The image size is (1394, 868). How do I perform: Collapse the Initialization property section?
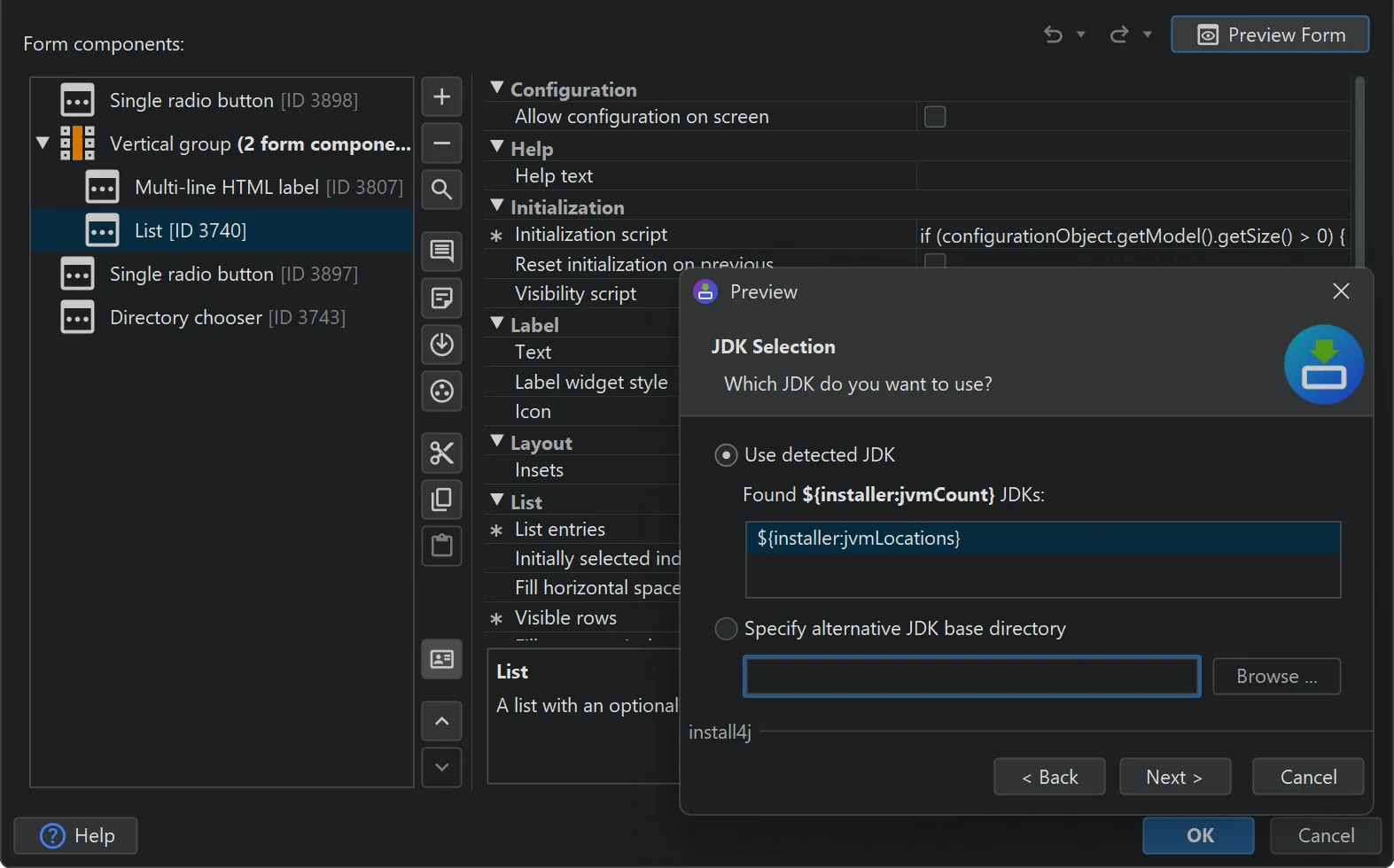point(497,205)
